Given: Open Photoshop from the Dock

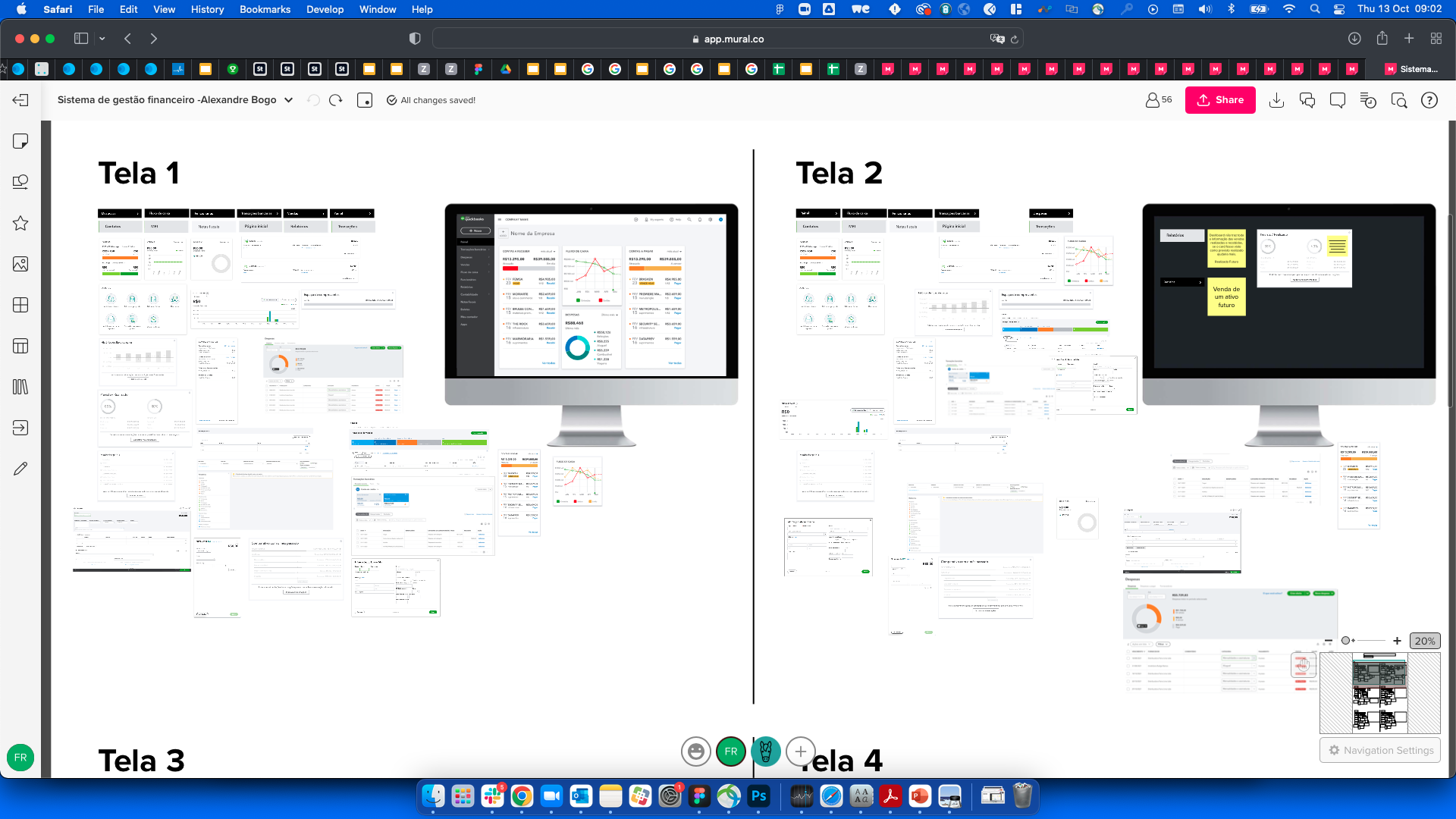Looking at the screenshot, I should (x=758, y=795).
